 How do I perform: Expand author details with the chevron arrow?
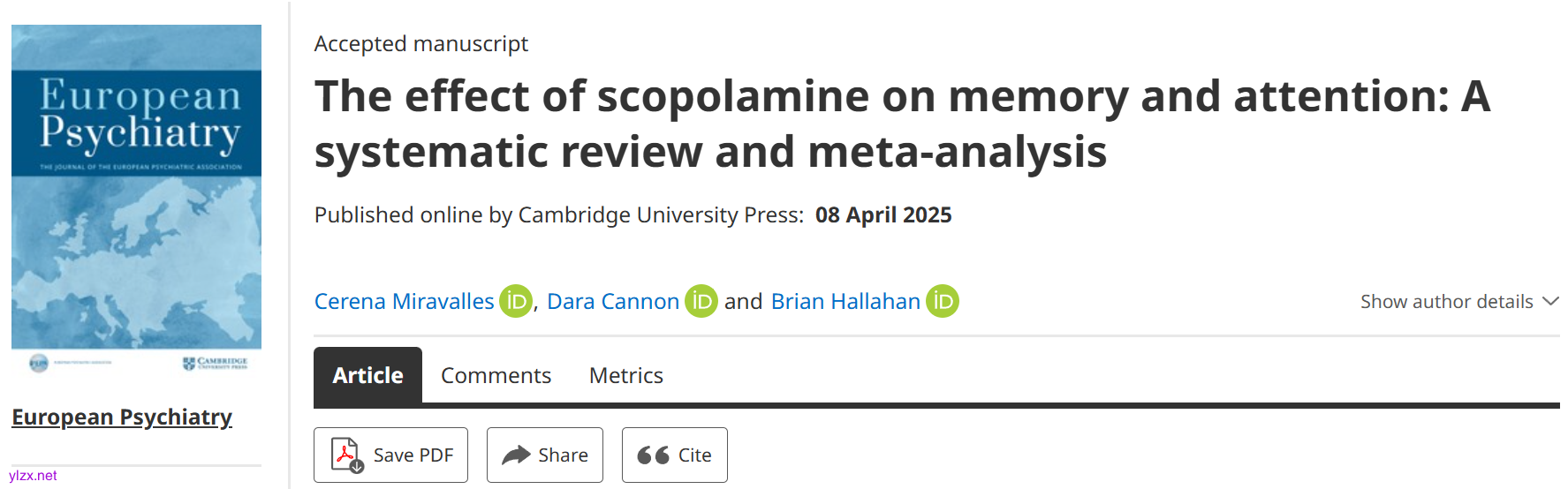click(1550, 301)
